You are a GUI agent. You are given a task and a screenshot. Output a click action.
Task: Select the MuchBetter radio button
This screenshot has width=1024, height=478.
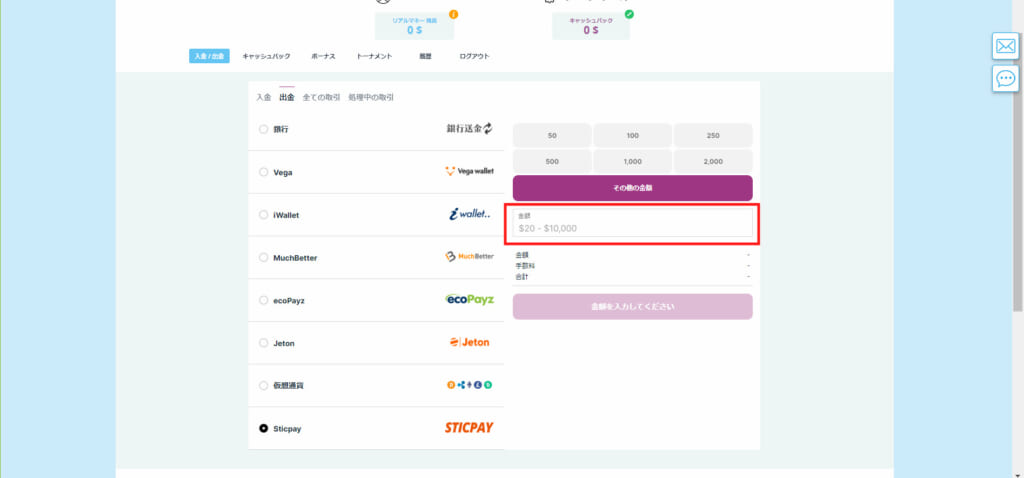263,257
